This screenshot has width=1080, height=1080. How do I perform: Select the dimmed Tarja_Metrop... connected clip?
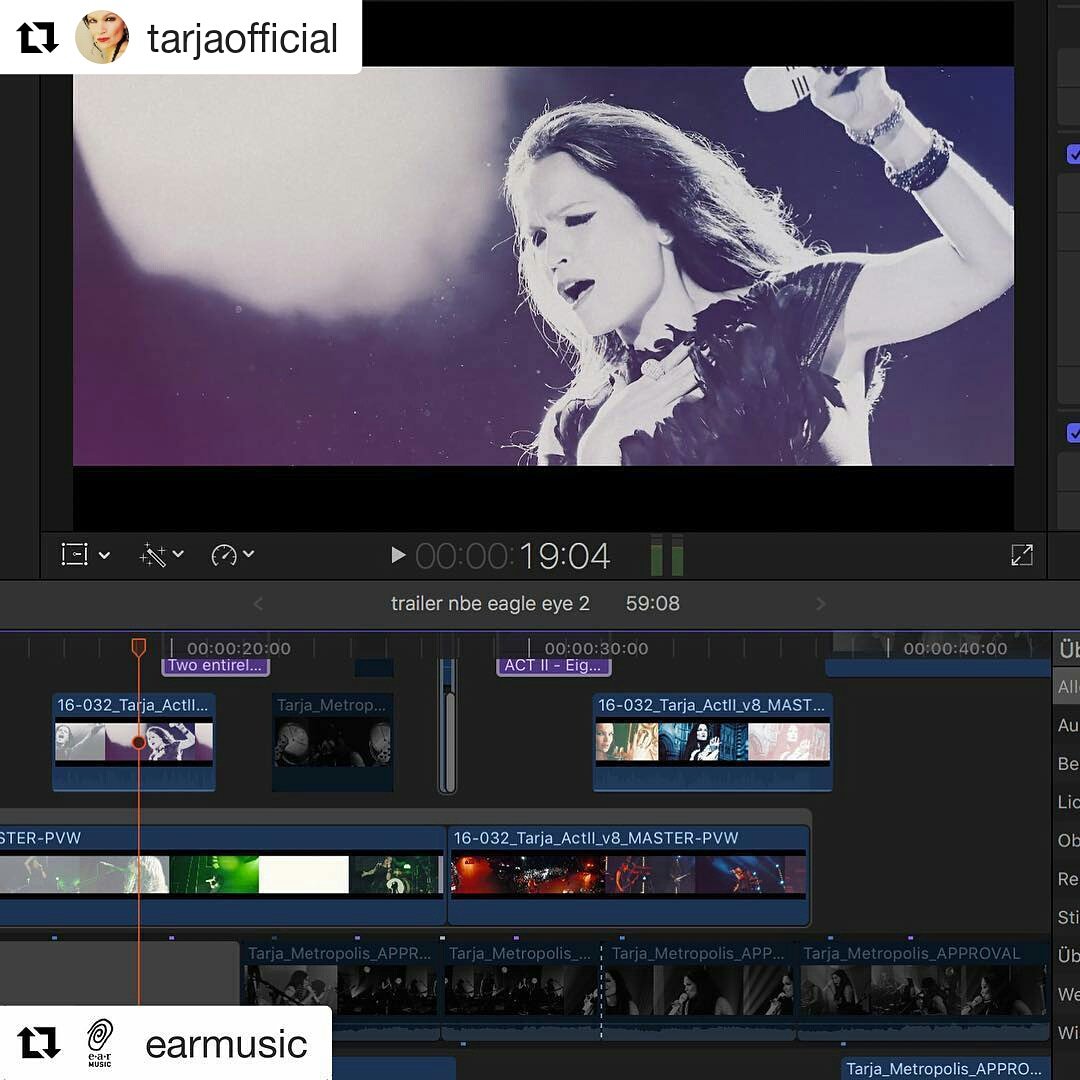click(x=333, y=742)
